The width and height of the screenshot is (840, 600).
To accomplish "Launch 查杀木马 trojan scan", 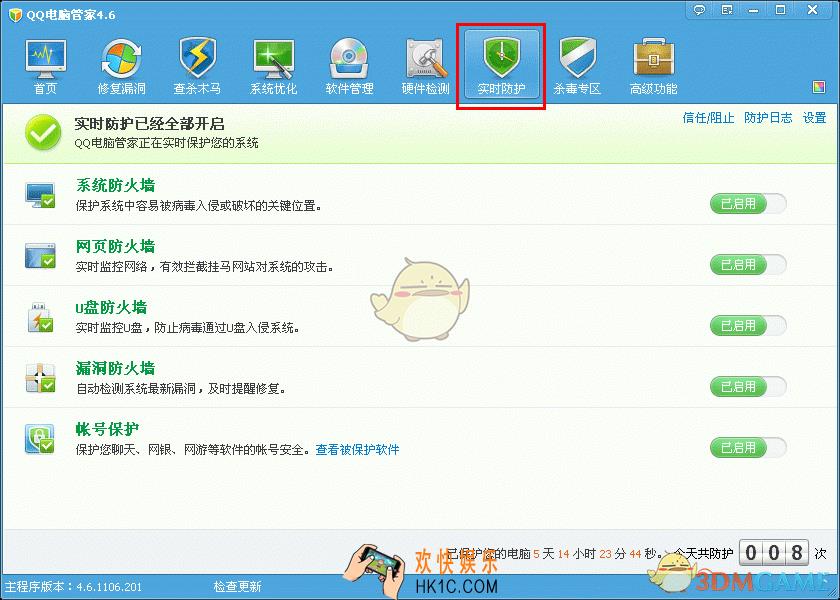I will click(x=197, y=66).
